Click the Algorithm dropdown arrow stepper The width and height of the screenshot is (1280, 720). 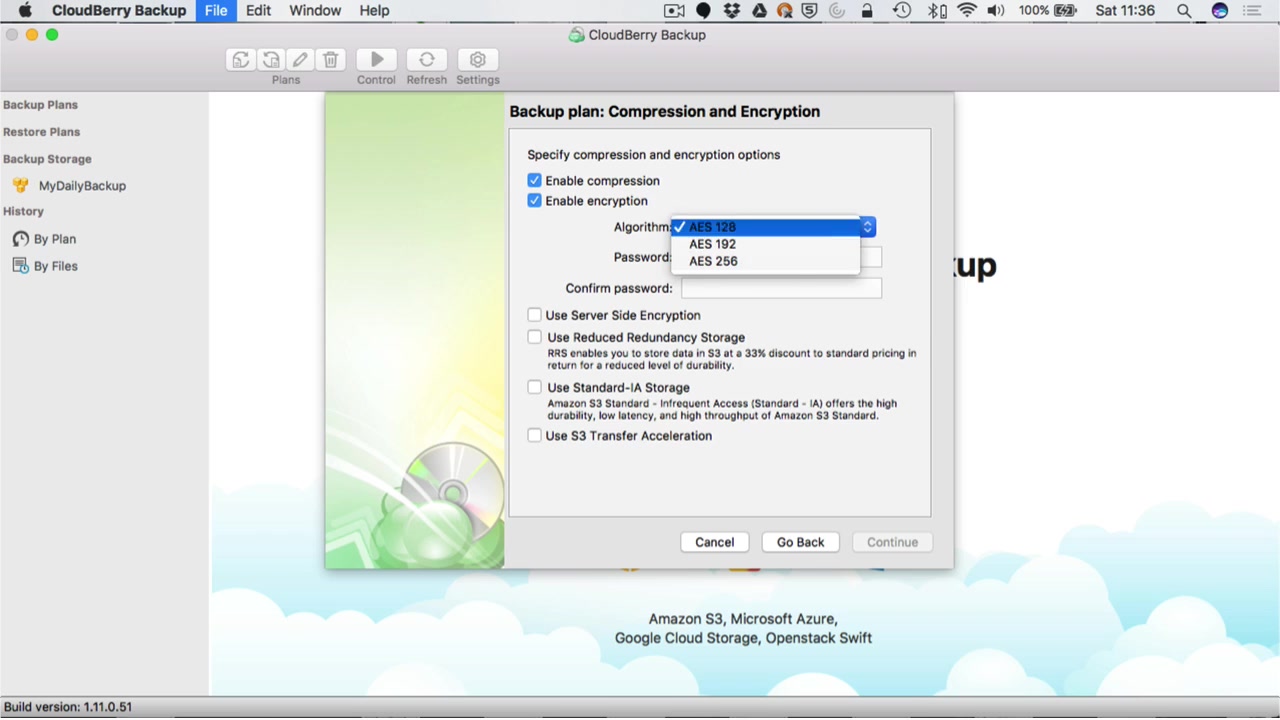point(867,227)
